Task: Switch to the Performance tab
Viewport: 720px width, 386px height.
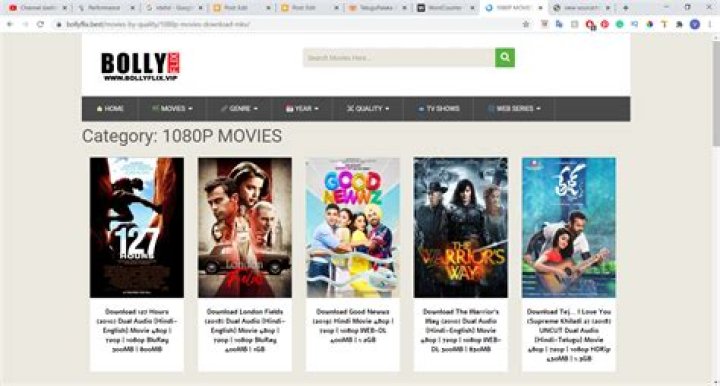Action: (x=106, y=8)
